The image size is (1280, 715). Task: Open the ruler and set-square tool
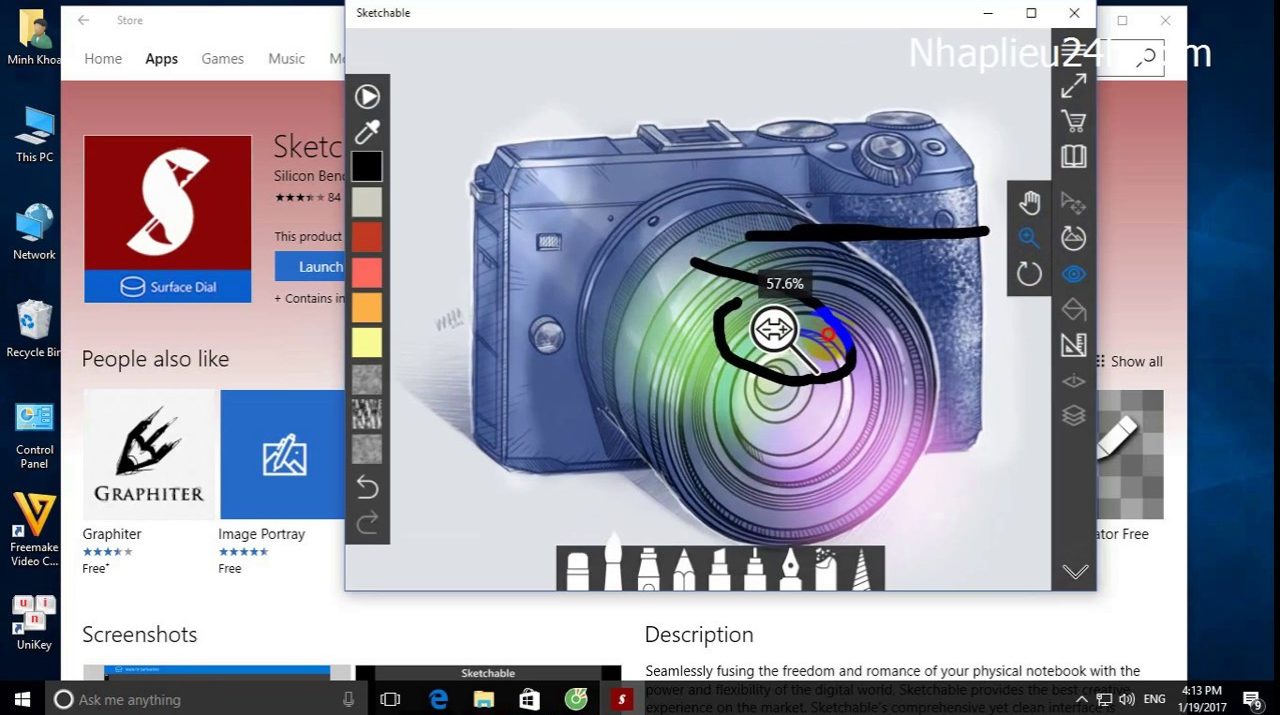1074,345
